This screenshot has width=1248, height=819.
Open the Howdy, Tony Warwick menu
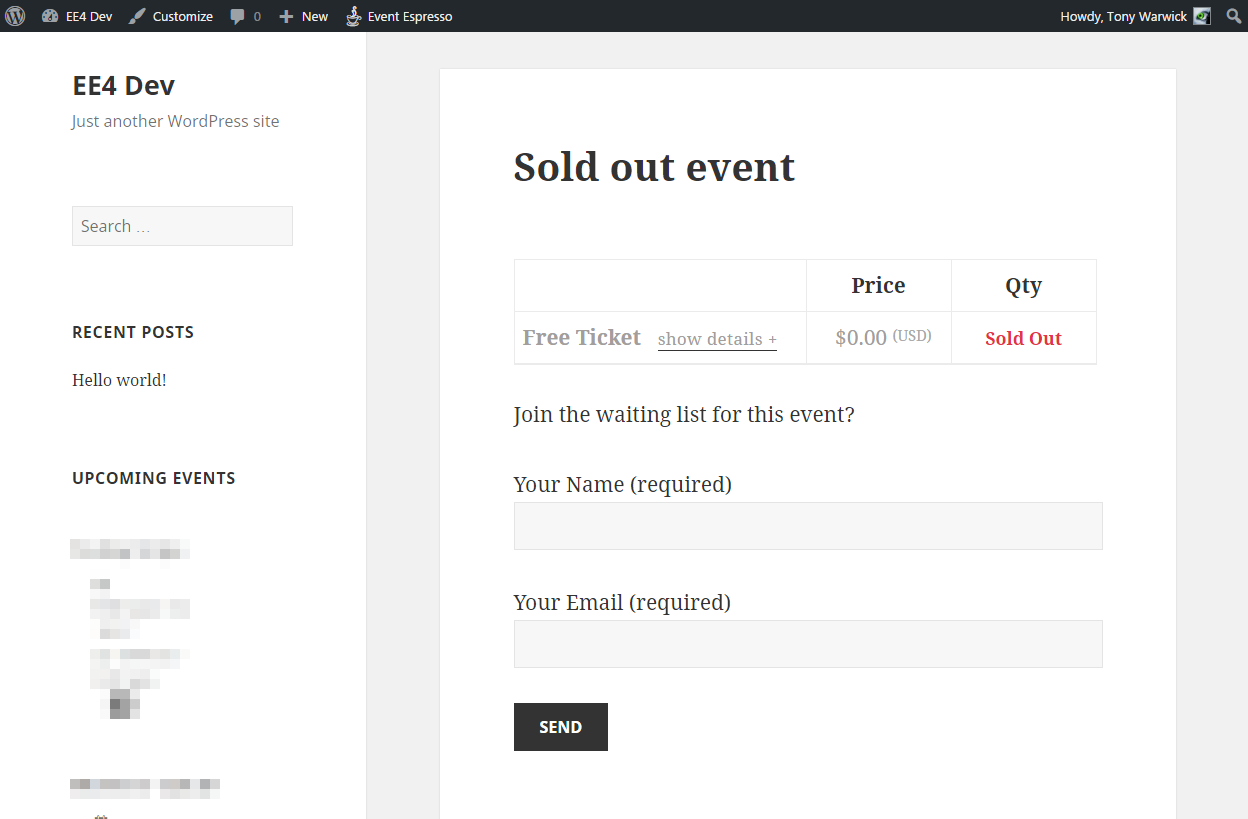click(x=1135, y=16)
